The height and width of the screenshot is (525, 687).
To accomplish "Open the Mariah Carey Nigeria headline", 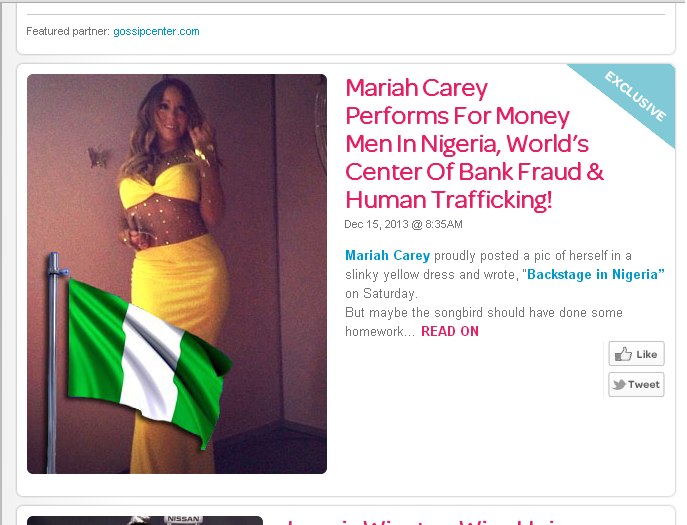I will pyautogui.click(x=475, y=144).
